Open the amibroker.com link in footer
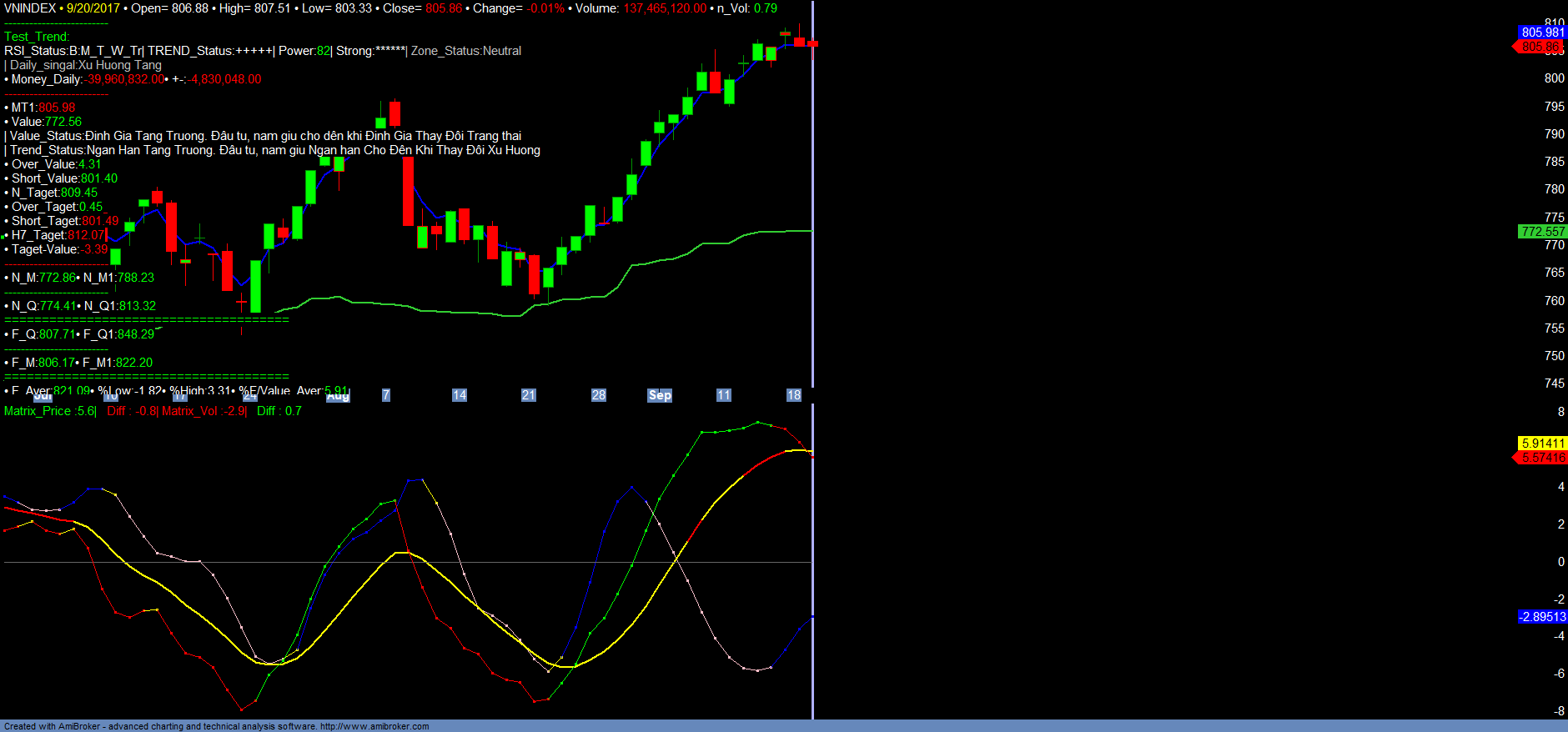This screenshot has height=732, width=1568. (374, 726)
